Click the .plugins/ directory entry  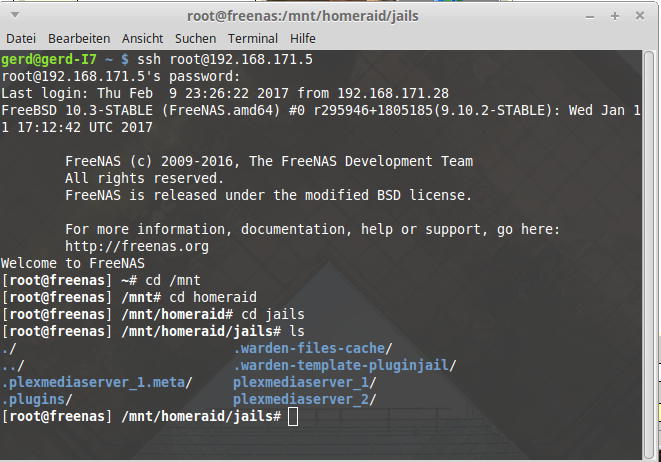tap(37, 399)
